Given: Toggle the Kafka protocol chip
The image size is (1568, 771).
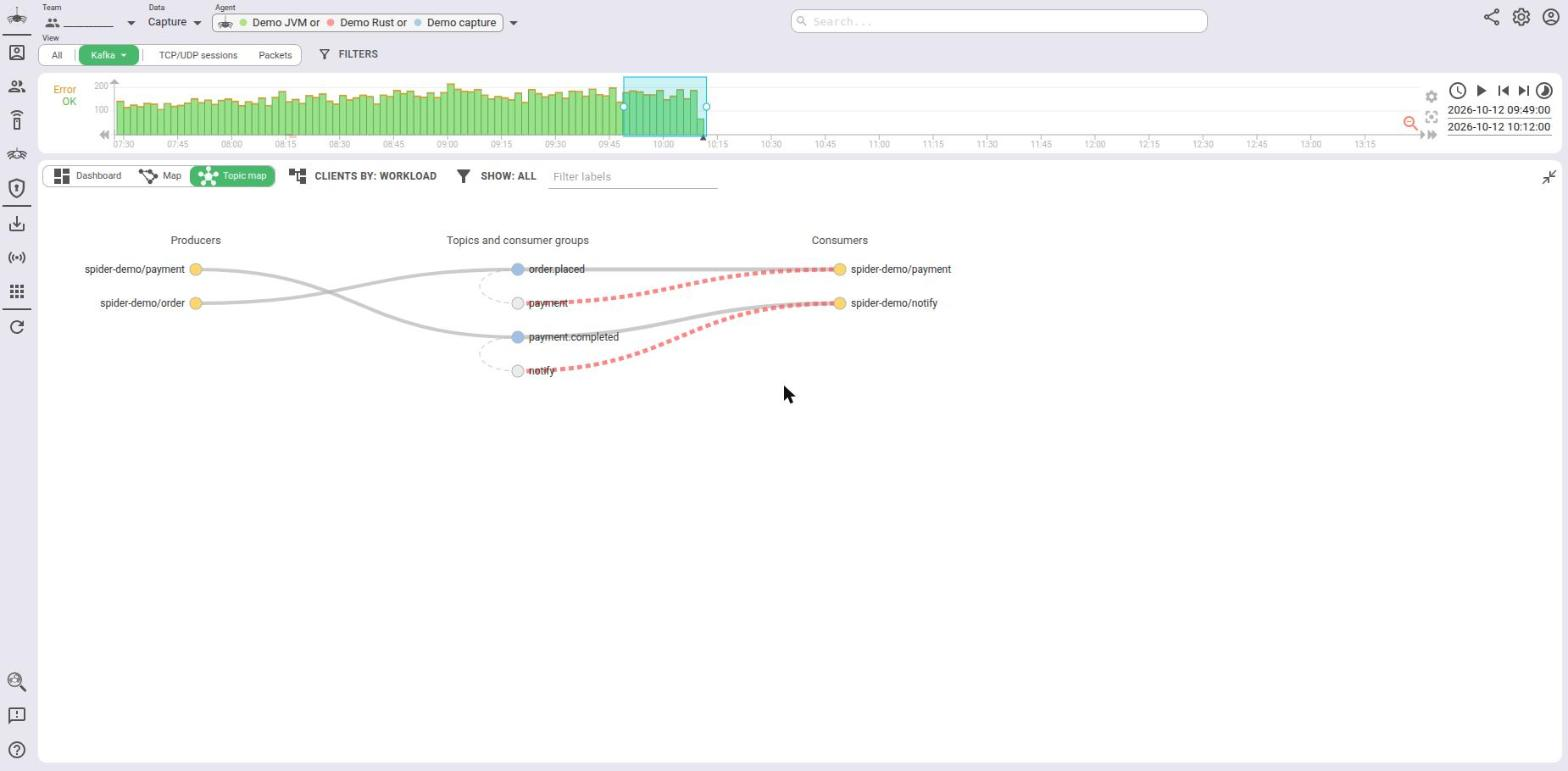Looking at the screenshot, I should [x=108, y=55].
